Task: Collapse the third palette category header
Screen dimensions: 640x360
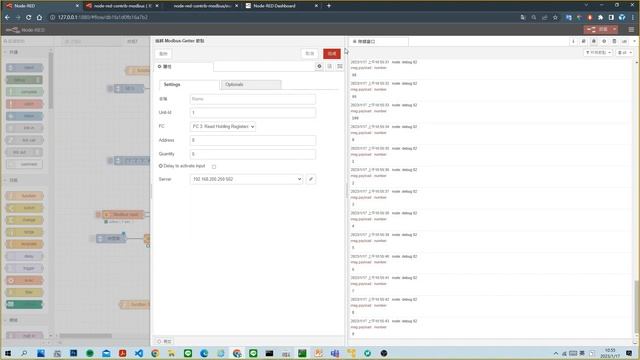Action: point(26,320)
